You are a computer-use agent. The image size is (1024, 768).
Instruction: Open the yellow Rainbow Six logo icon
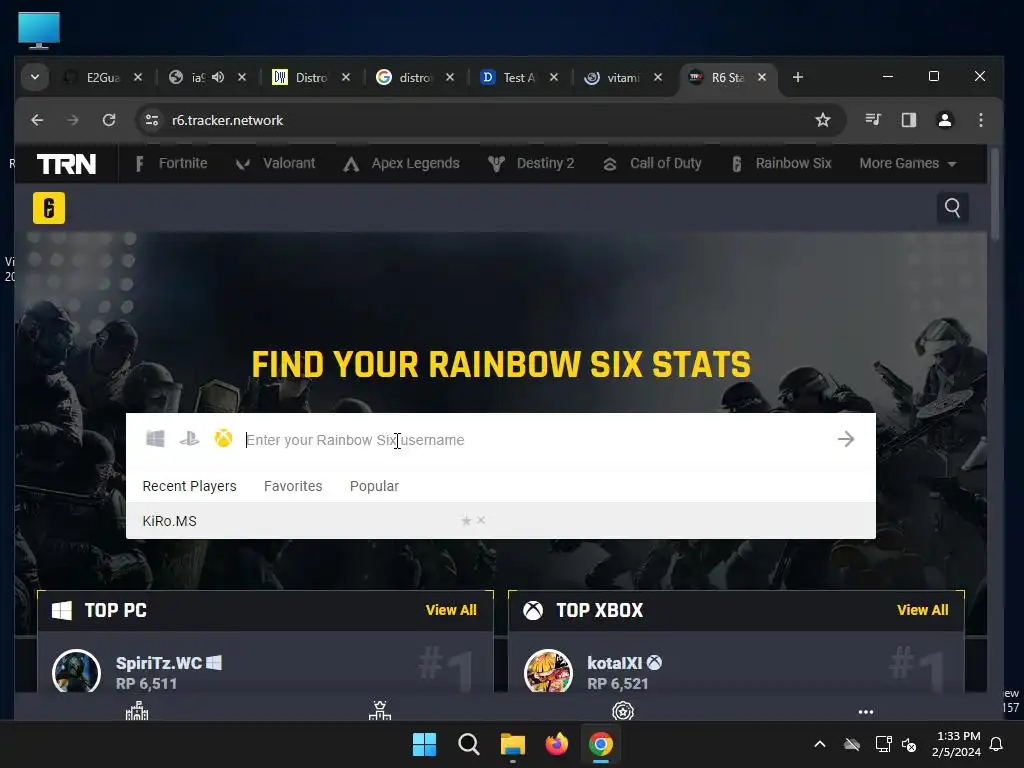click(x=49, y=208)
